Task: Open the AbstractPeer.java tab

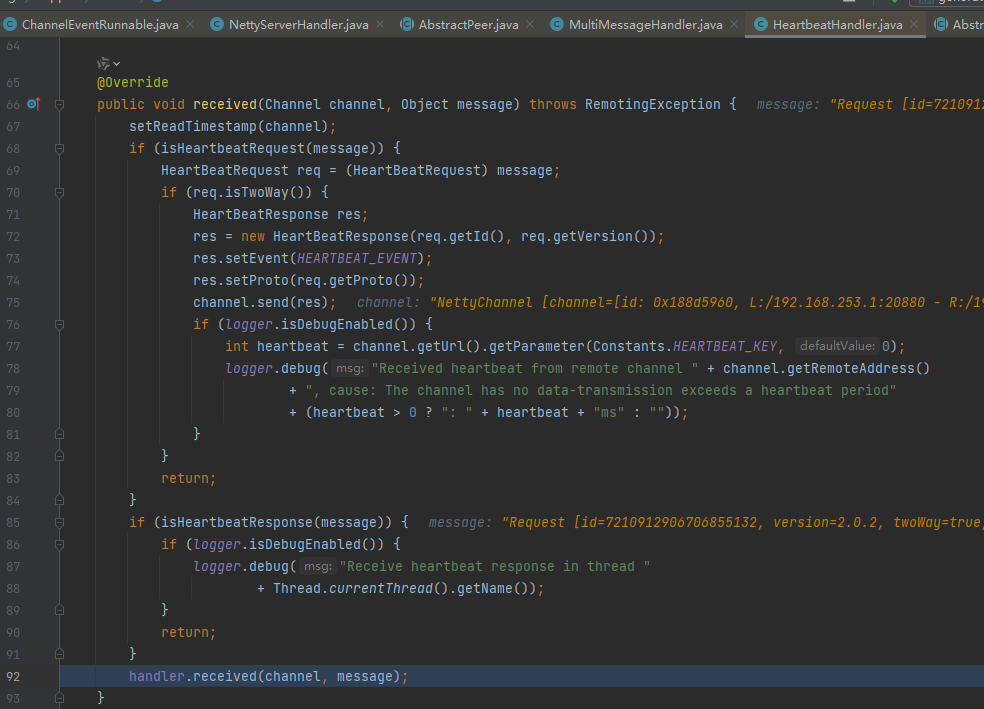Action: (468, 24)
